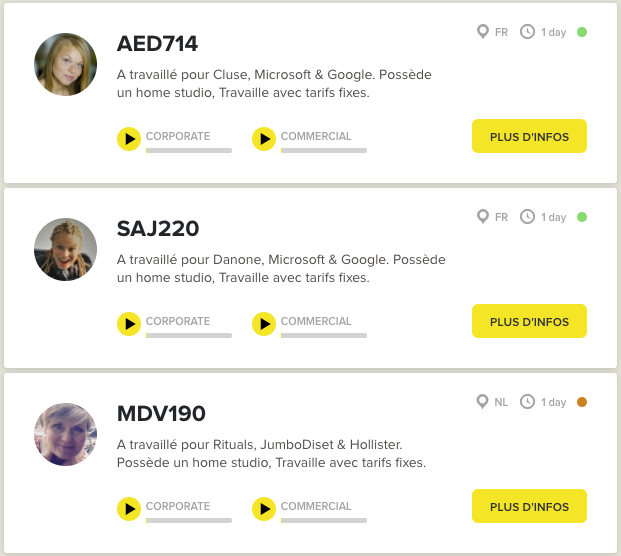This screenshot has width=621, height=556.
Task: Open Plus d'infos for MDV190
Action: [x=529, y=506]
